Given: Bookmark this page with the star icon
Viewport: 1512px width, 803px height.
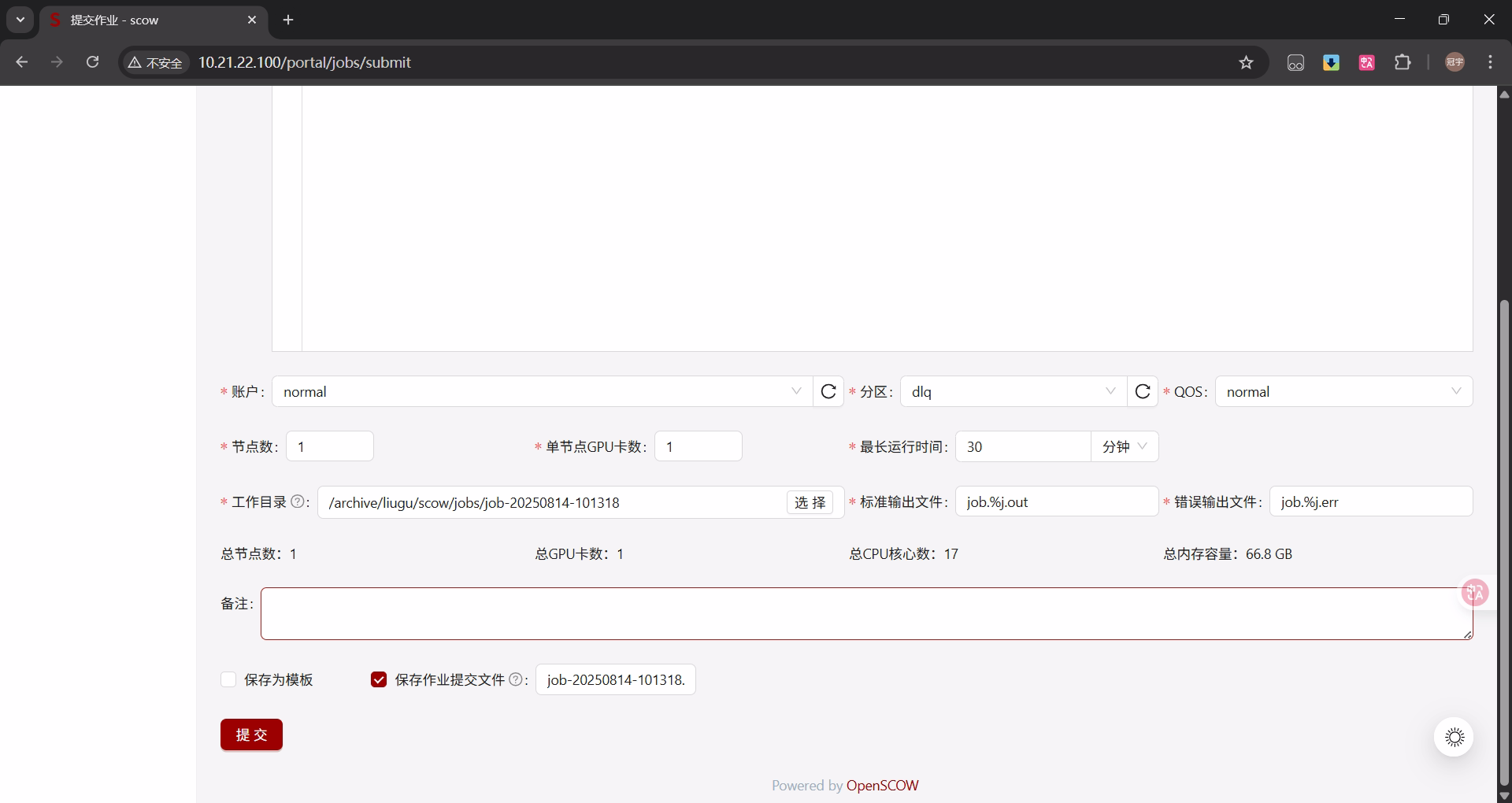Looking at the screenshot, I should tap(1246, 62).
